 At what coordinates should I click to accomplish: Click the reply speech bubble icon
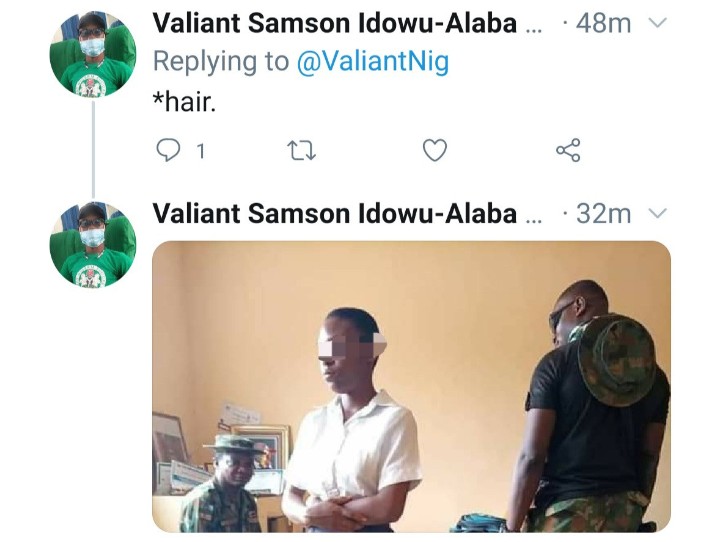click(x=167, y=151)
